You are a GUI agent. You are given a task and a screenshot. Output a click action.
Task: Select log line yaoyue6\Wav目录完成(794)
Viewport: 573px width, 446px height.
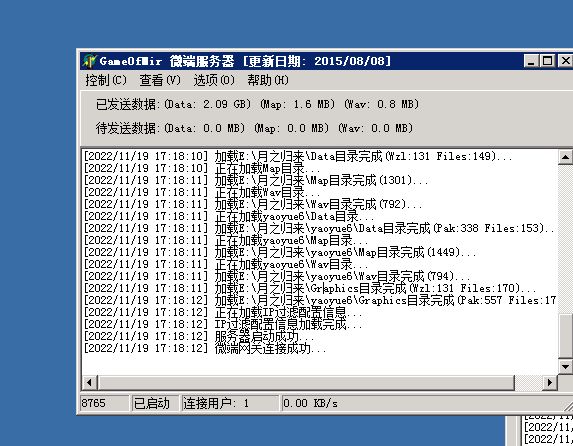click(277, 277)
